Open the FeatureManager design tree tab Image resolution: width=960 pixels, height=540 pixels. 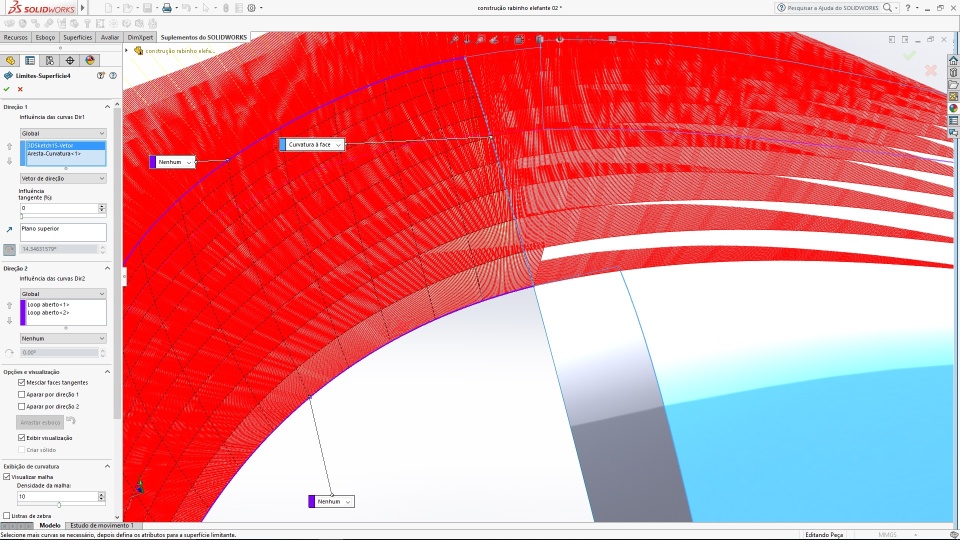[x=10, y=60]
